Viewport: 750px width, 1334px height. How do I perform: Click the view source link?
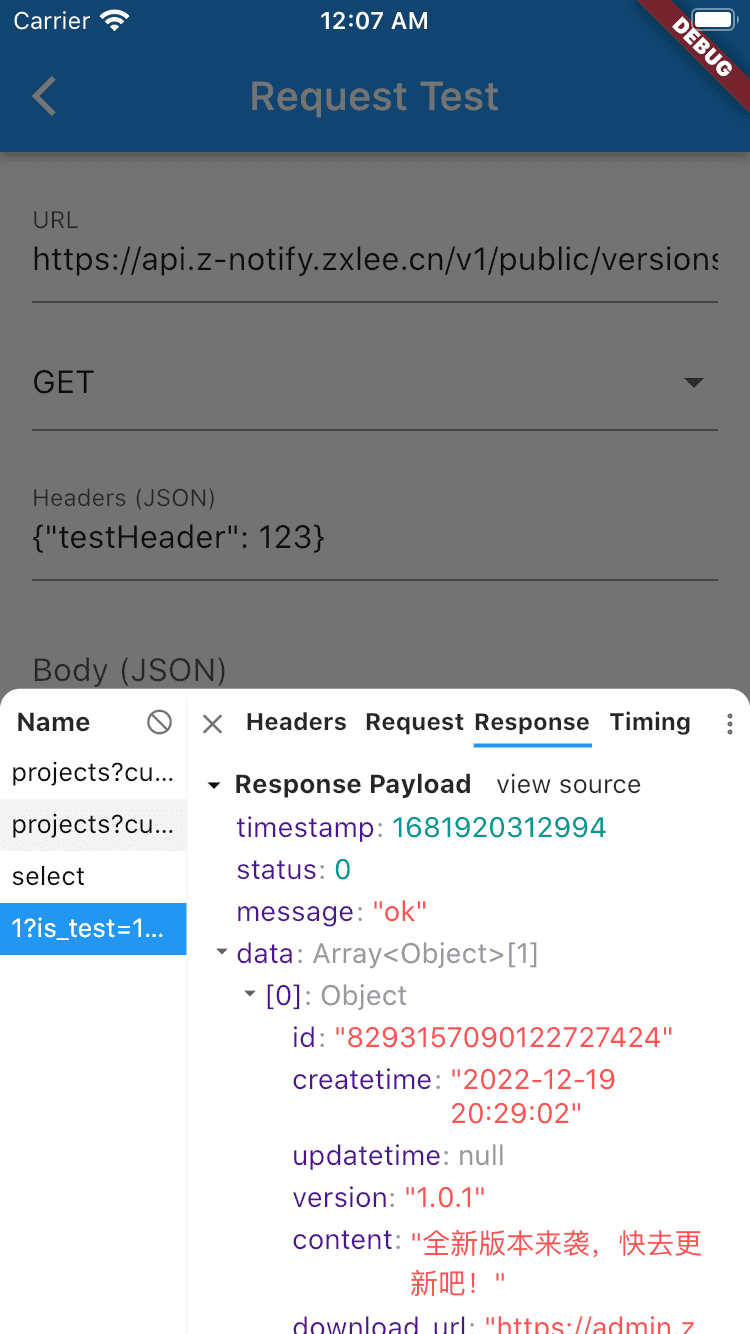click(568, 785)
